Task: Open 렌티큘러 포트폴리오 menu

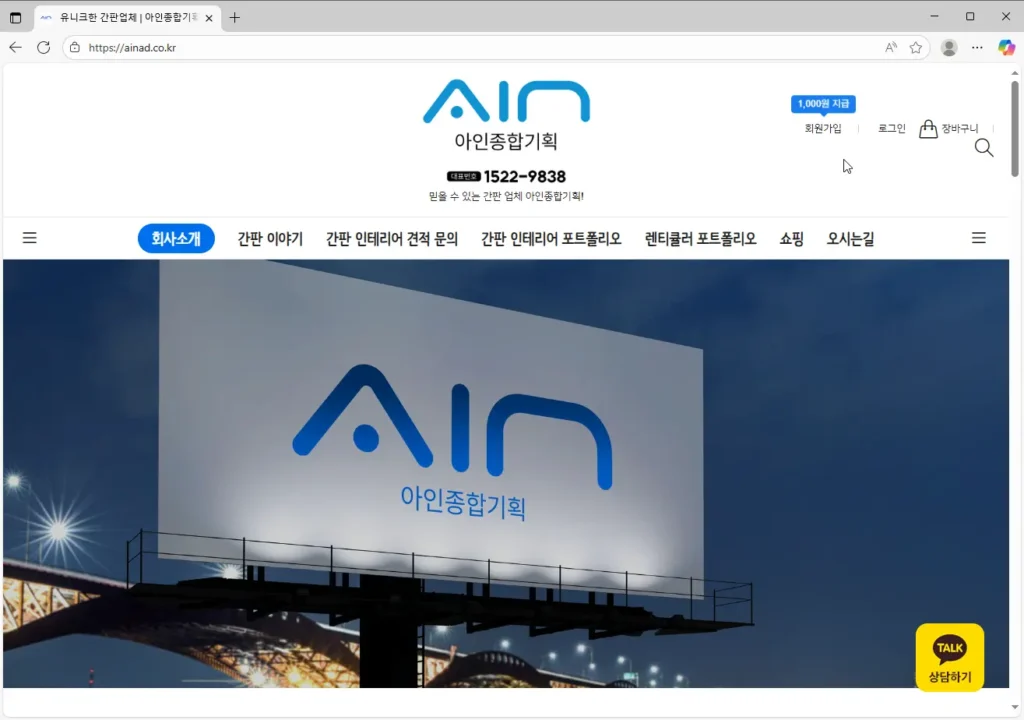Action: coord(700,239)
